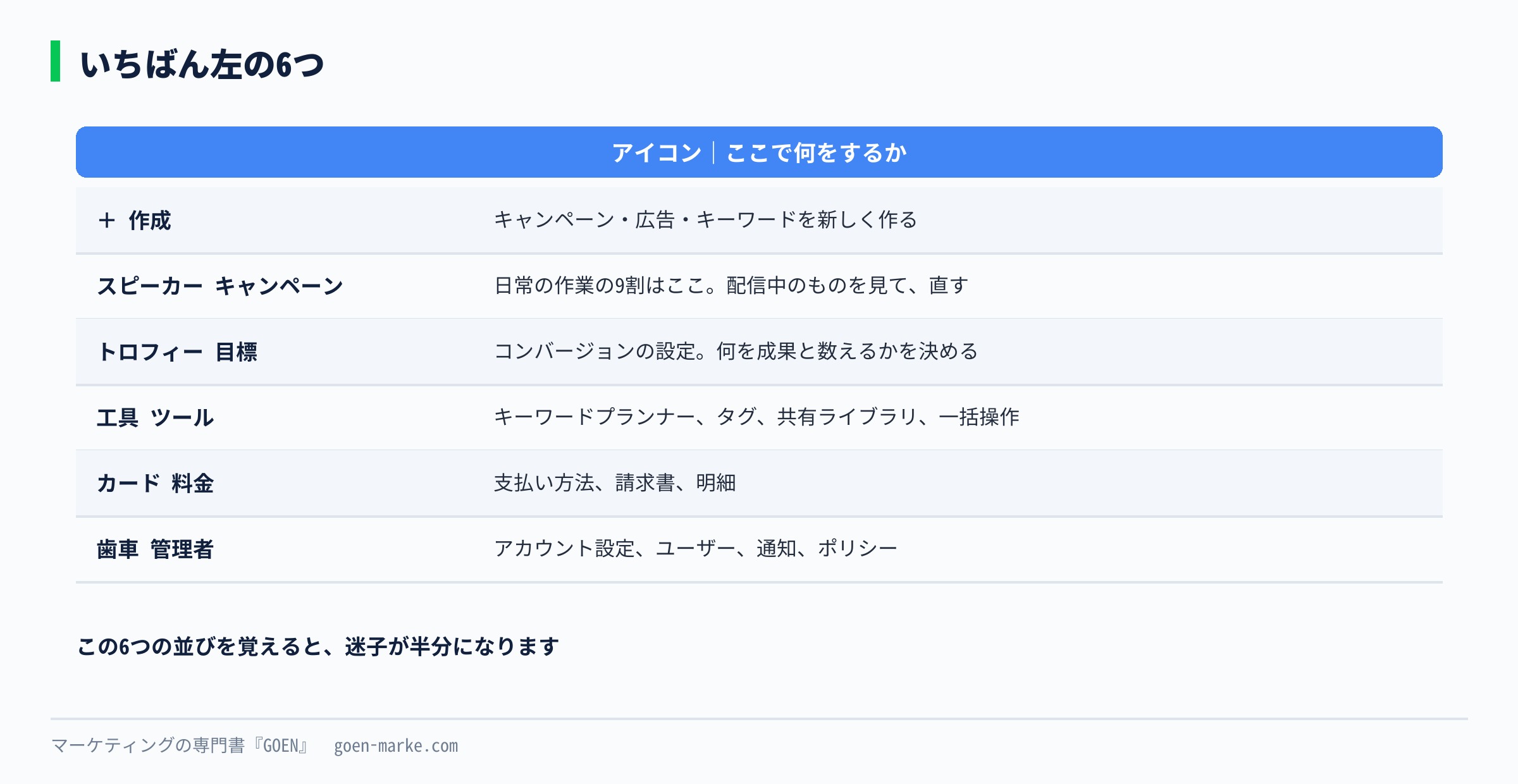1518x784 pixels.
Task: Open the goen-marke.com footer link
Action: click(396, 746)
